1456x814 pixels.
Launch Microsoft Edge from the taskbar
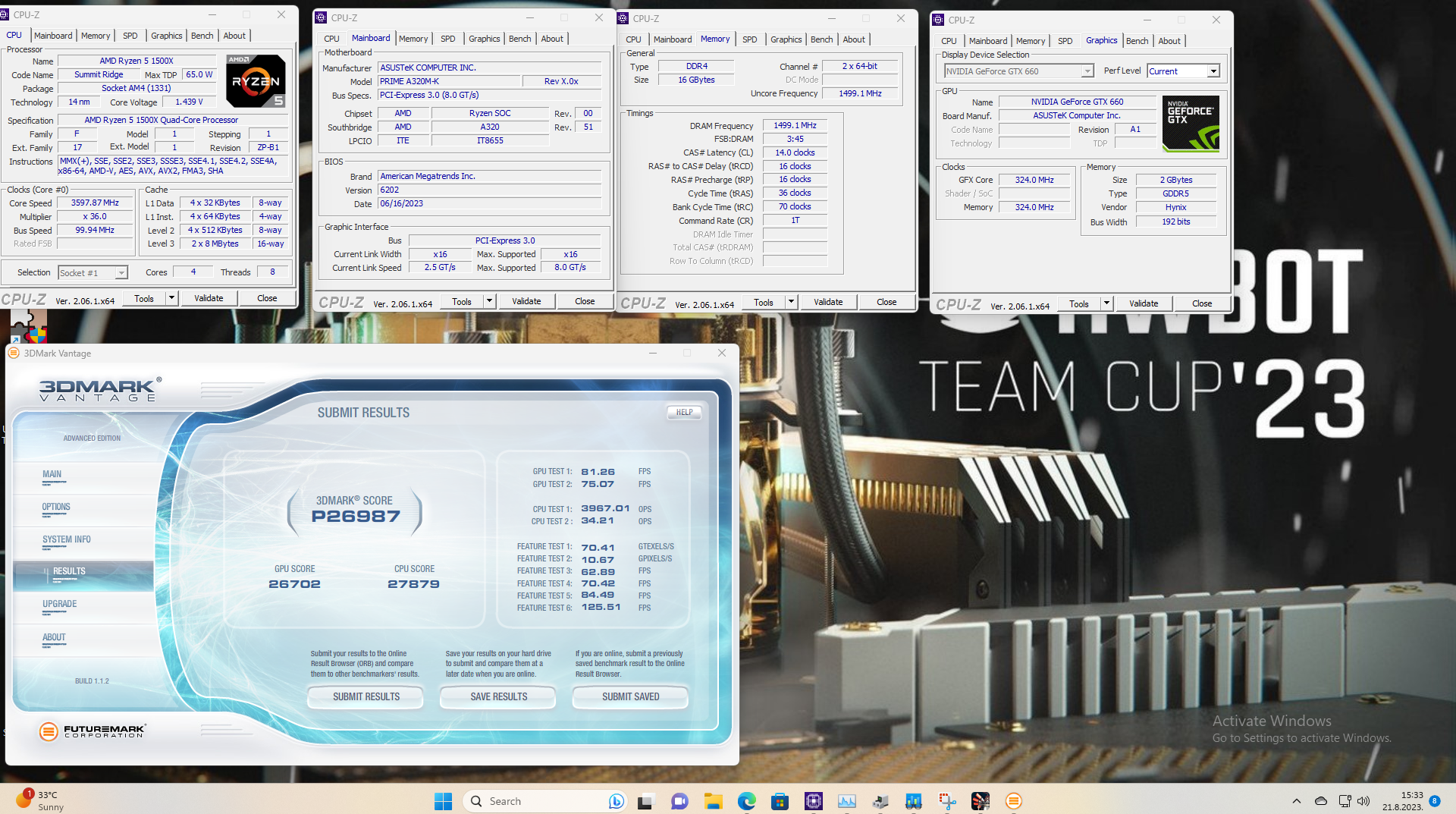pos(747,801)
